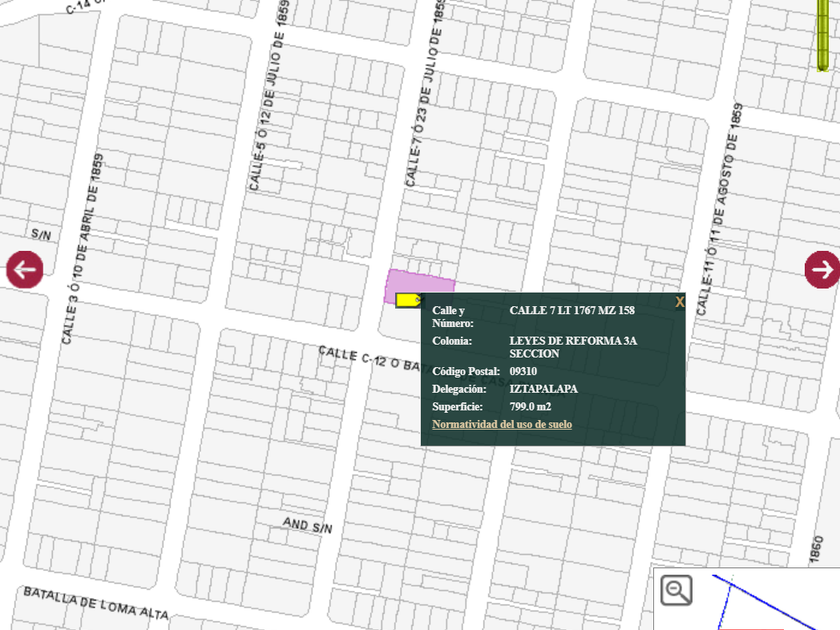Screen dimensions: 840x630
Task: Click the colonia LEYES DE REFORMA 3A SECCION
Action: point(572,347)
